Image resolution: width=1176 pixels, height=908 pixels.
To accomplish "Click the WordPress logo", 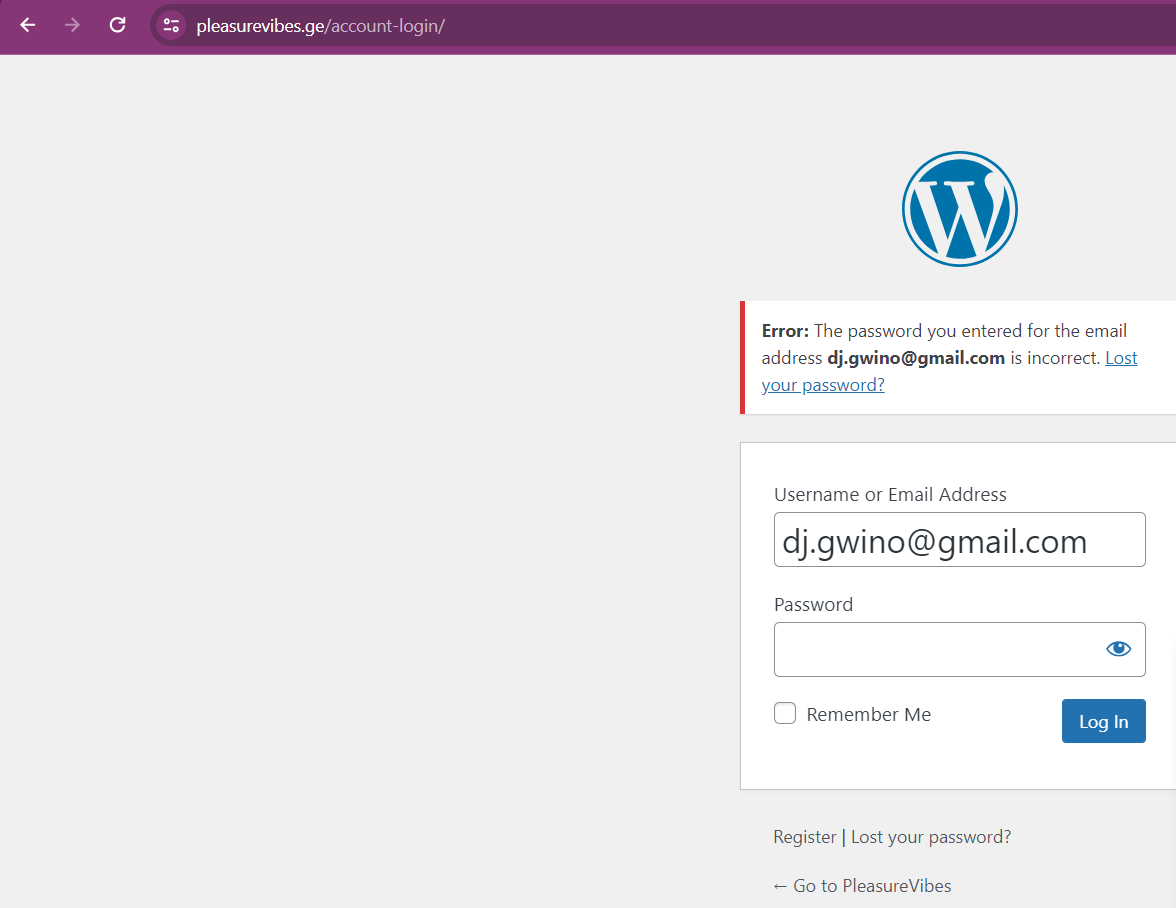I will tap(959, 209).
